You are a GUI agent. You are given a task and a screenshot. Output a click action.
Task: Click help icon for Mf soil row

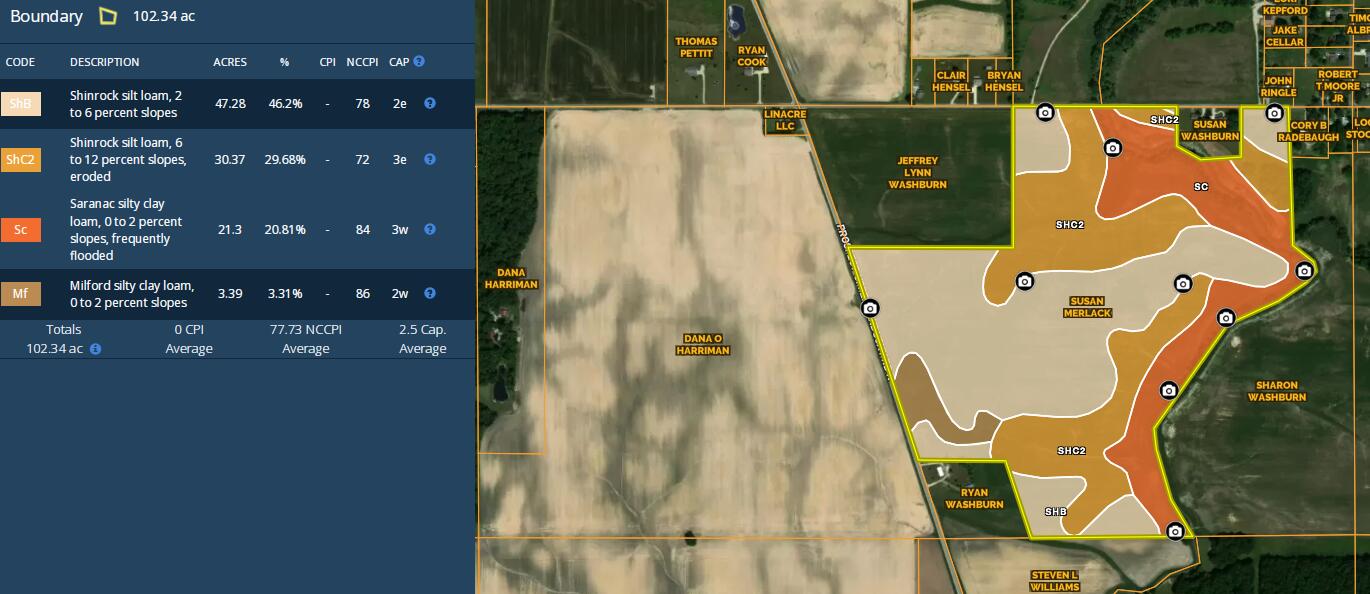point(430,293)
